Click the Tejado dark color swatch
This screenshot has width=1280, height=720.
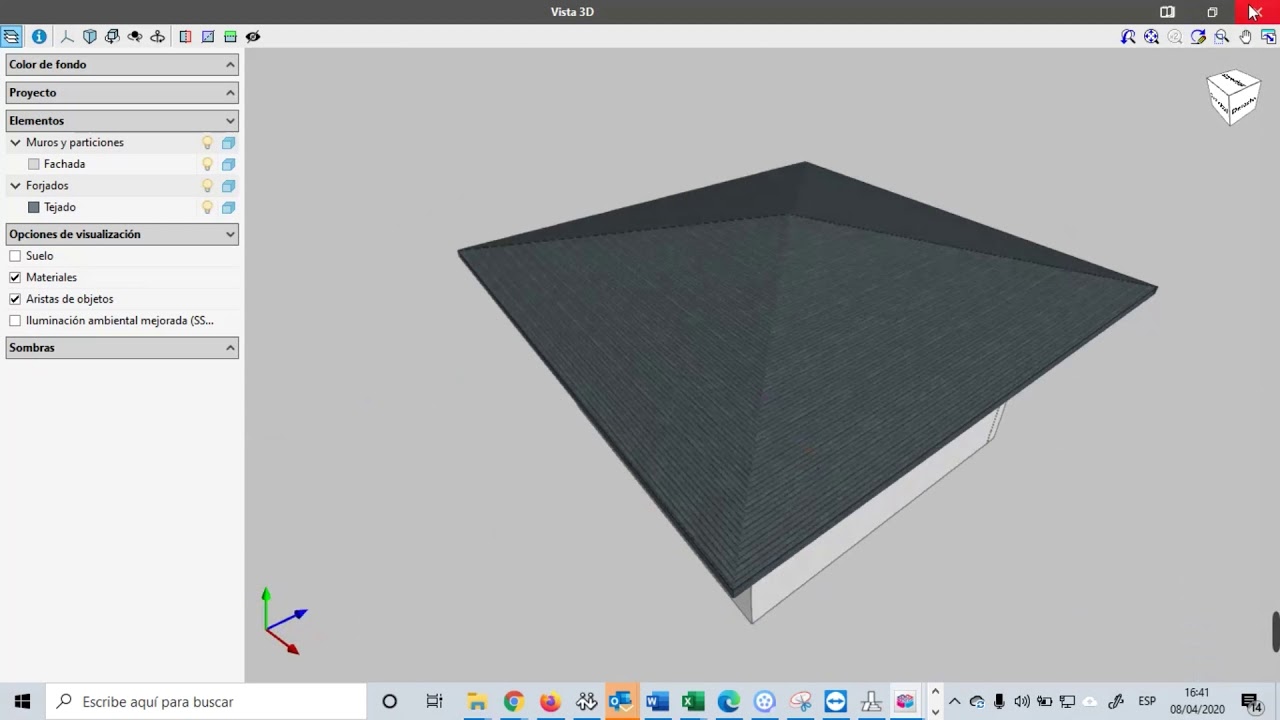pyautogui.click(x=34, y=207)
